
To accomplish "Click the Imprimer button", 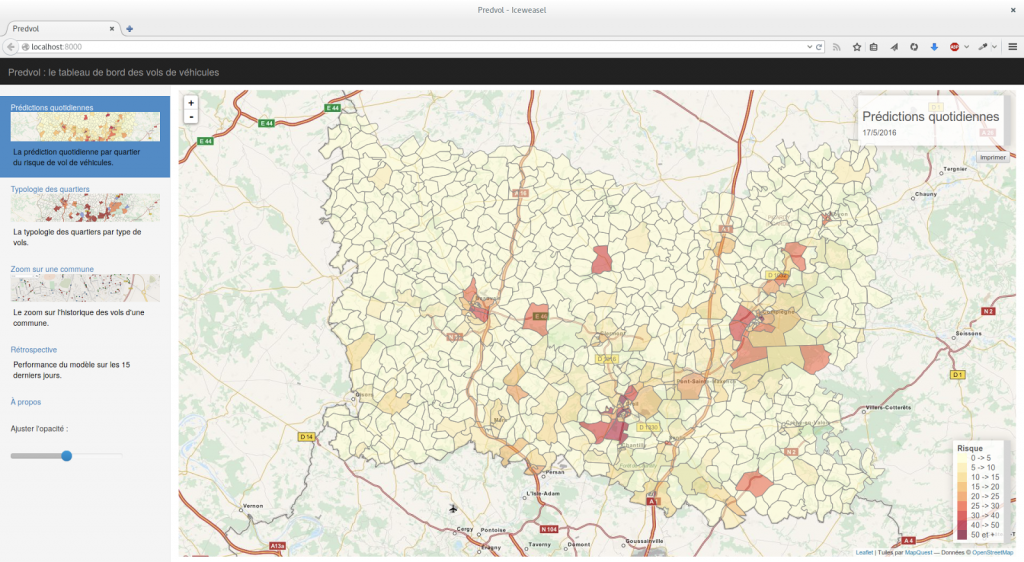I will point(992,157).
